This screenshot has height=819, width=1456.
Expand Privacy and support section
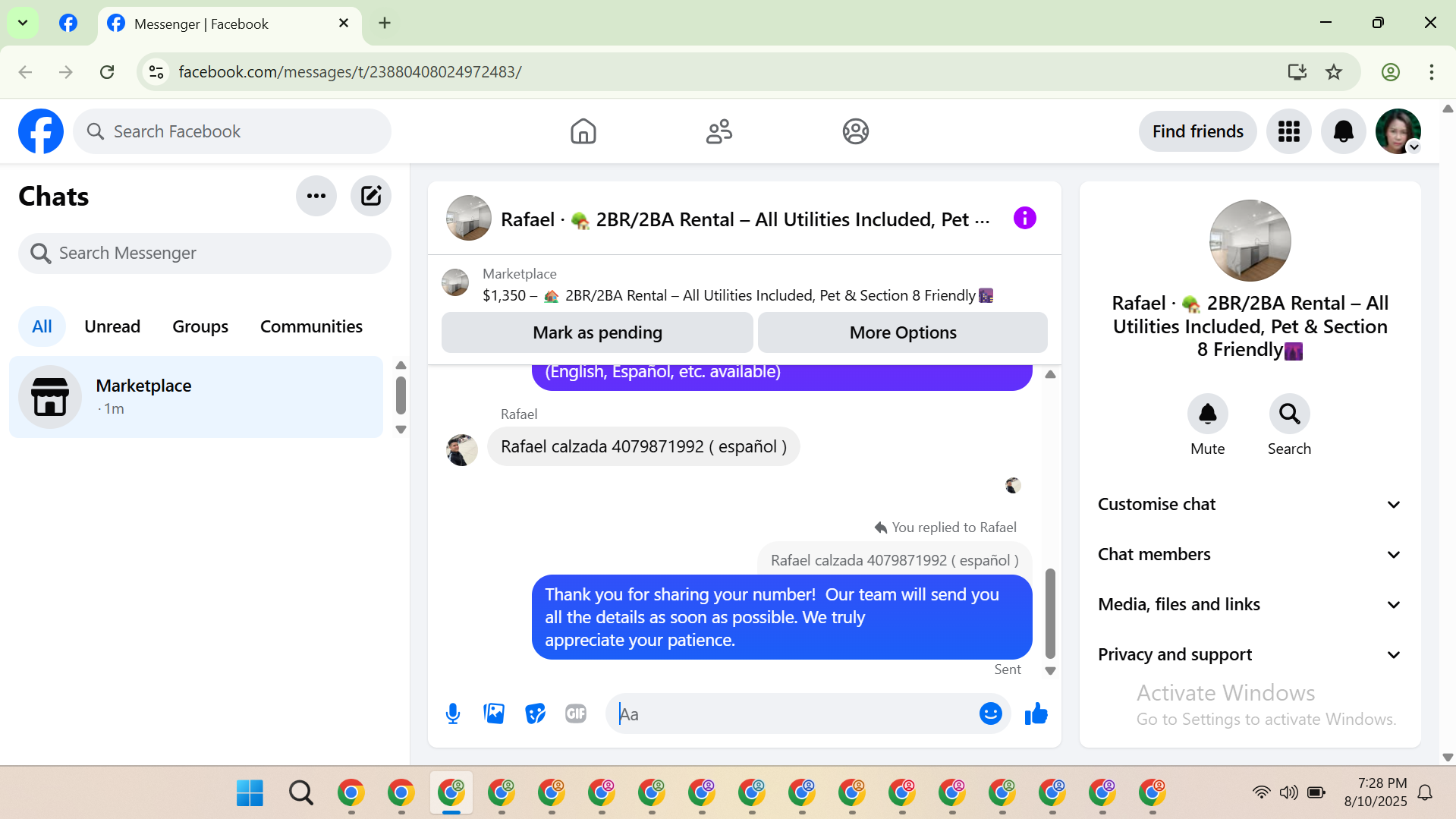click(x=1250, y=654)
